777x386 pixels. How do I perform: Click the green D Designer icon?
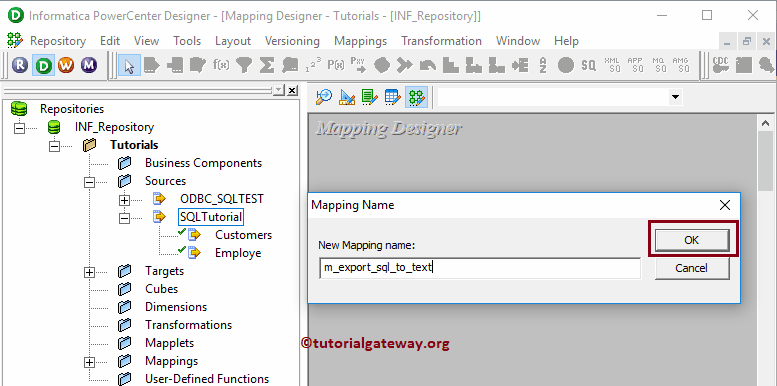(x=44, y=65)
